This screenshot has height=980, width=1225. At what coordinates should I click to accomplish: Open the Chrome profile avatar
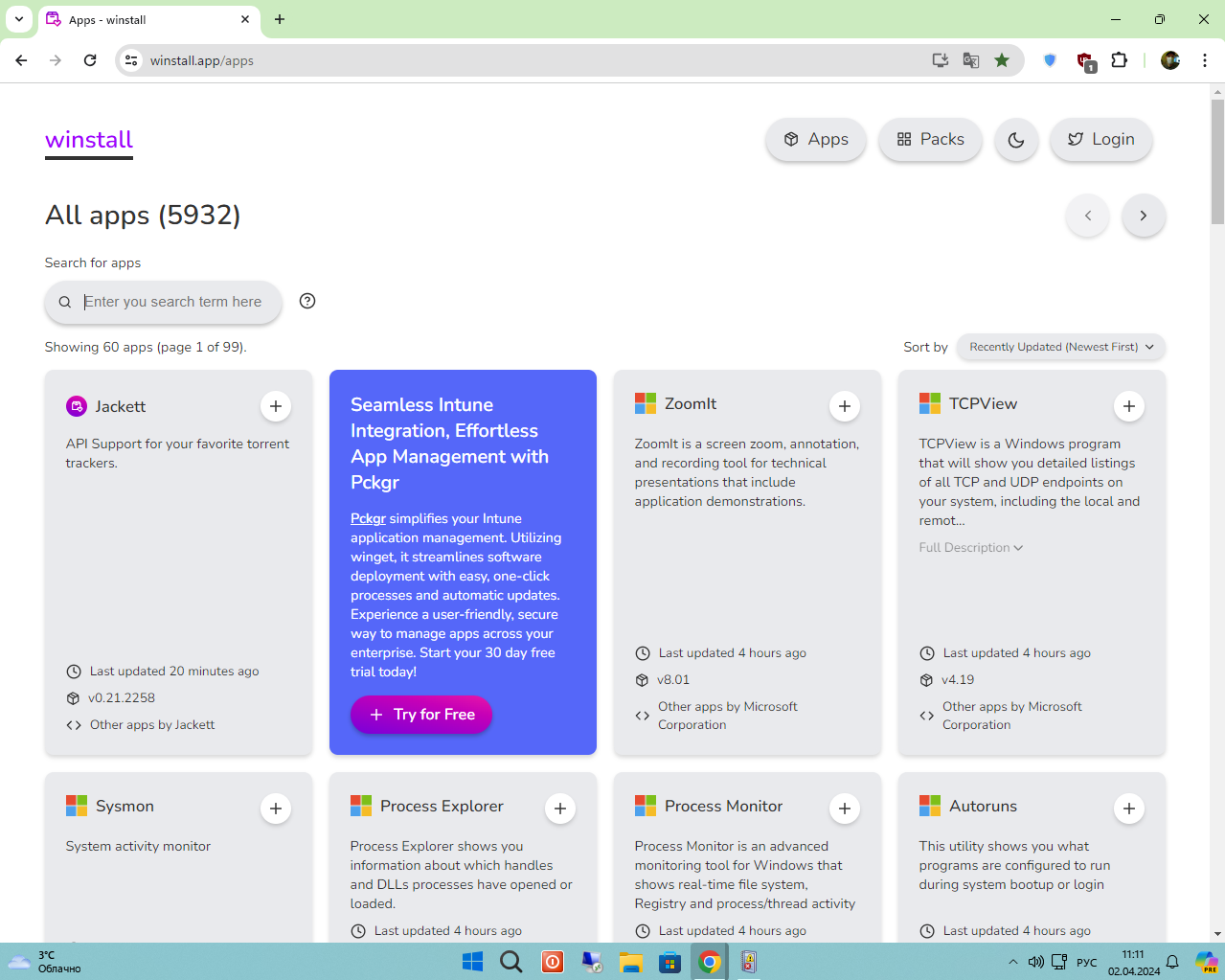pos(1170,60)
